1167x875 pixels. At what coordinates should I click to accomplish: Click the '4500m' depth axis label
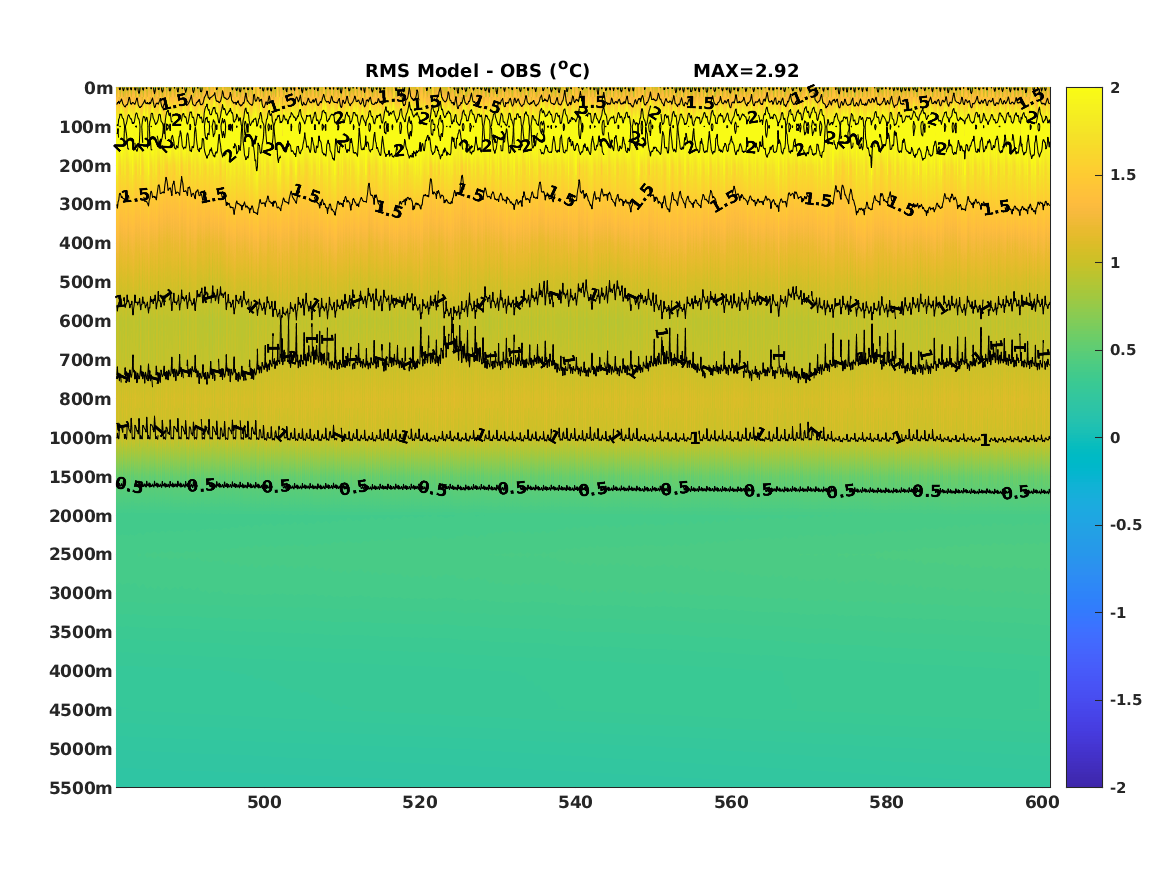coord(81,710)
